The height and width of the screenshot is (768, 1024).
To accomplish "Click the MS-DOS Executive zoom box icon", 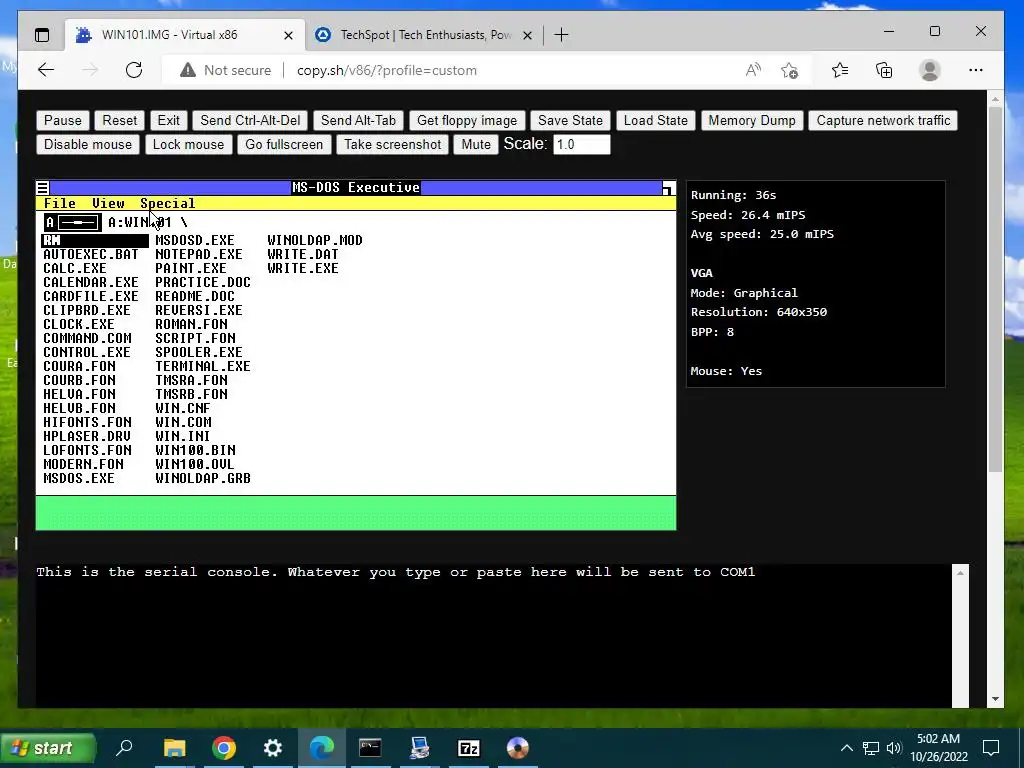I will [x=669, y=188].
